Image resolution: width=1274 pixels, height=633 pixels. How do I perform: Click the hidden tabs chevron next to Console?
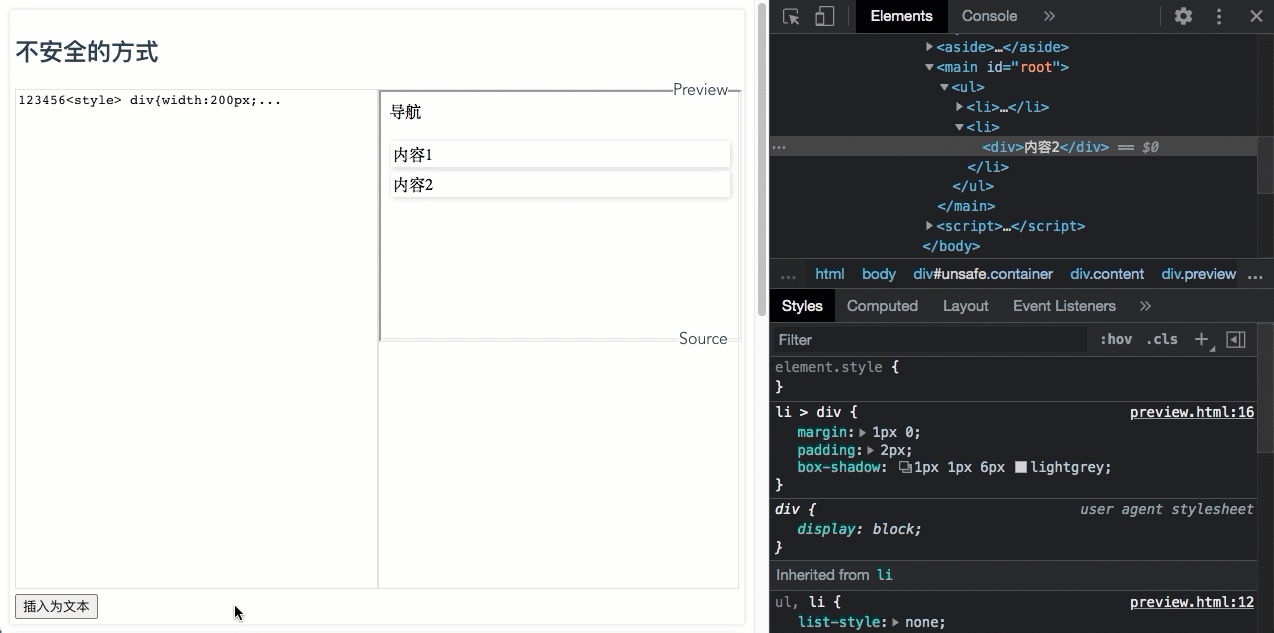pos(1050,16)
